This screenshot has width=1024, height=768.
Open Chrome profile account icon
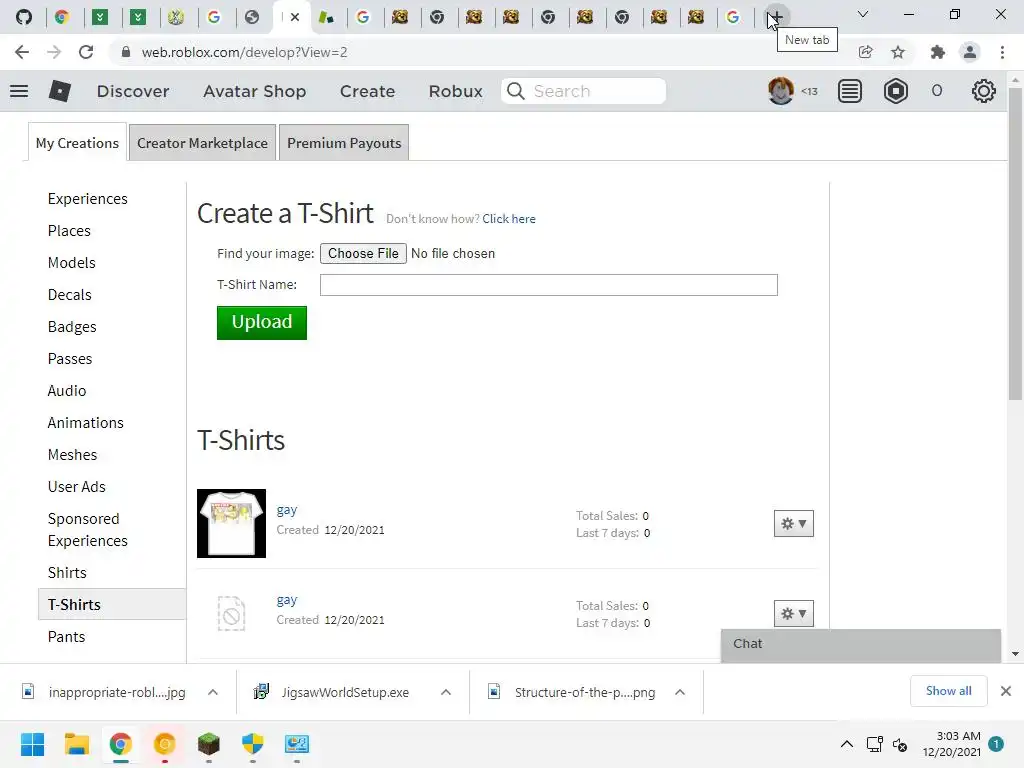970,52
